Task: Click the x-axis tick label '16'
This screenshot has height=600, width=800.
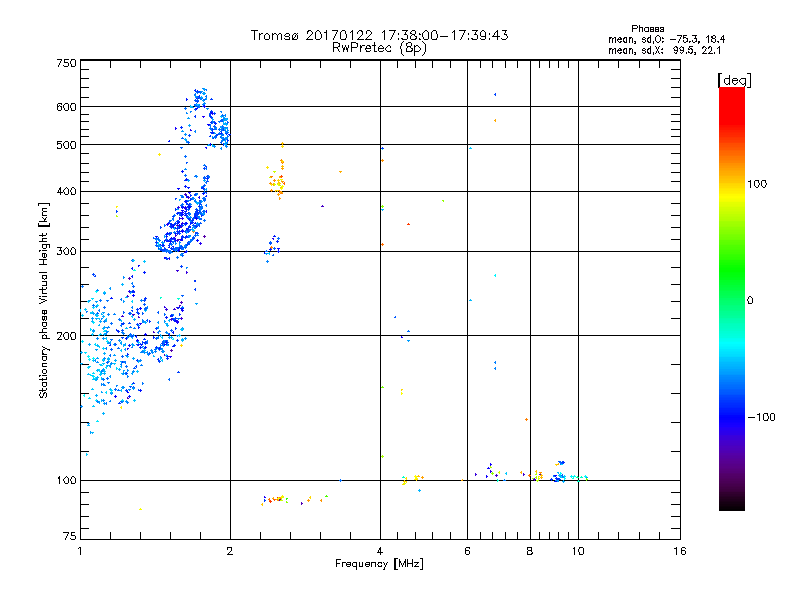Action: [x=680, y=551]
